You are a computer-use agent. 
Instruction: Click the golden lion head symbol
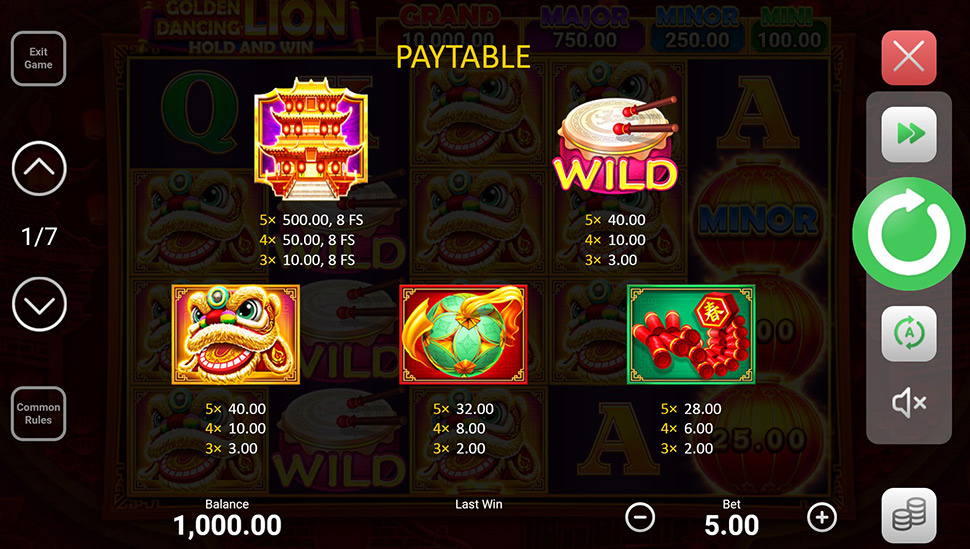point(236,334)
